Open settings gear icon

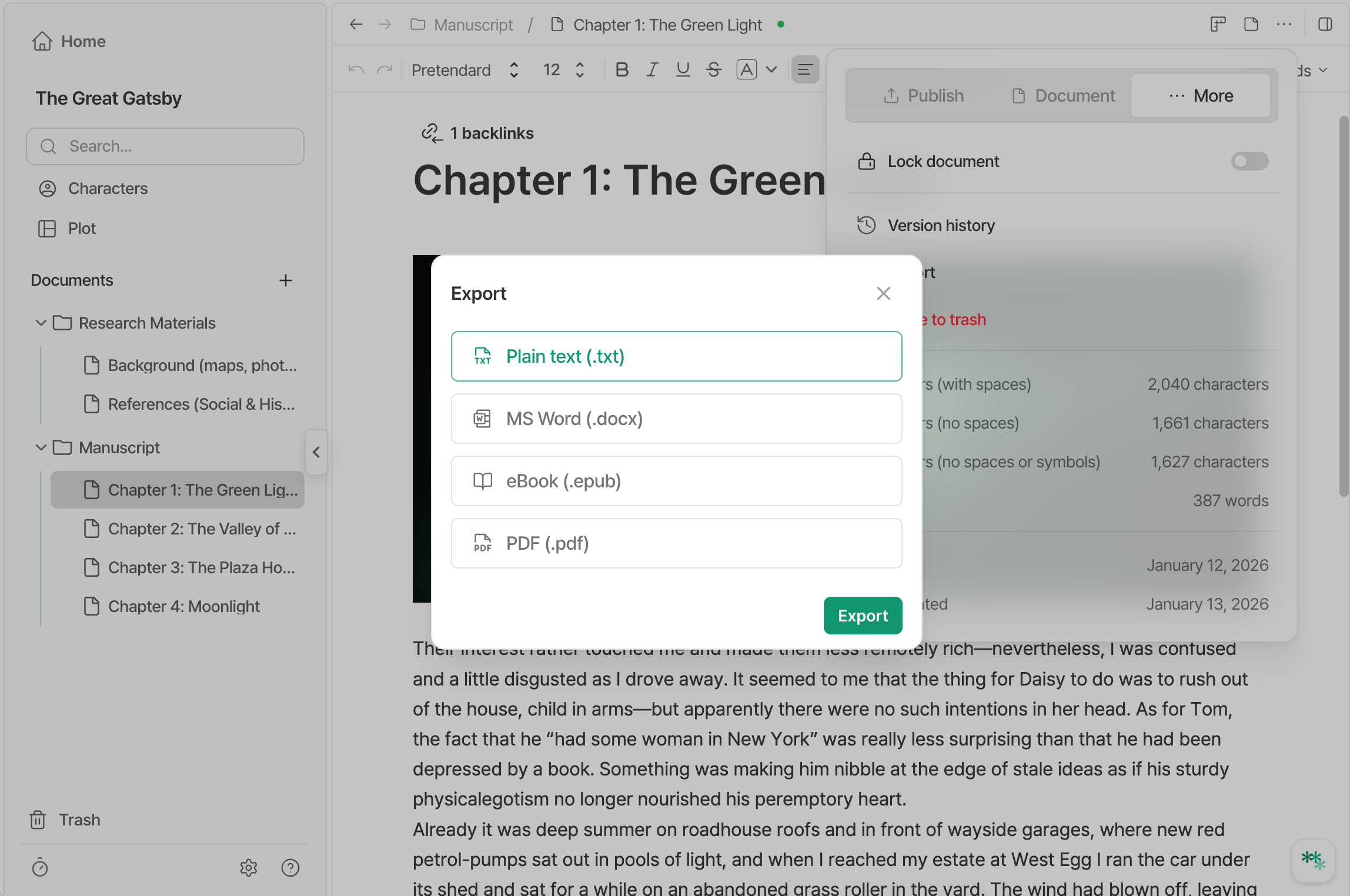click(x=249, y=867)
